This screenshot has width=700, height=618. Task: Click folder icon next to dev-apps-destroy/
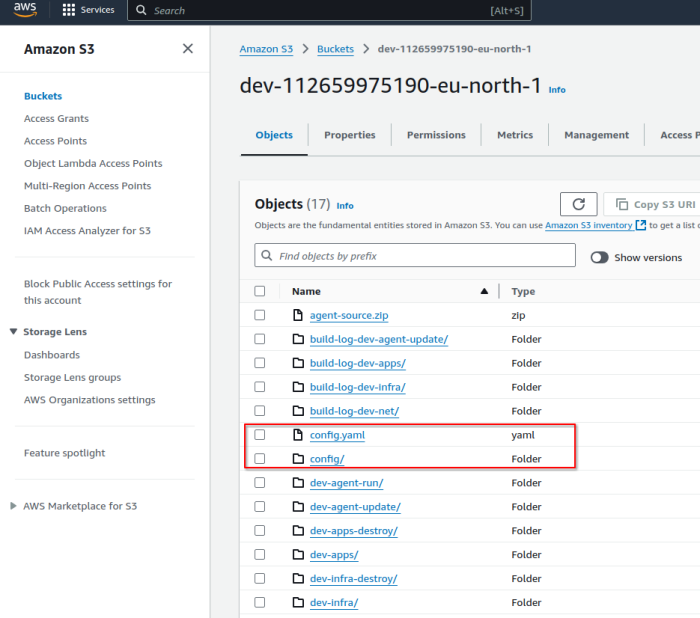click(x=298, y=530)
